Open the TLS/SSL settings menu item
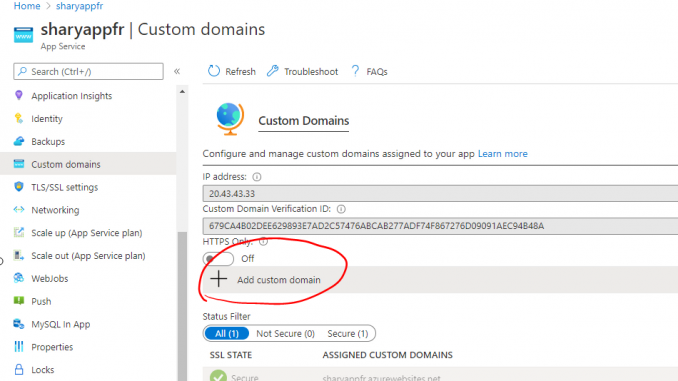Viewport: 678px width, 381px height. [64, 187]
